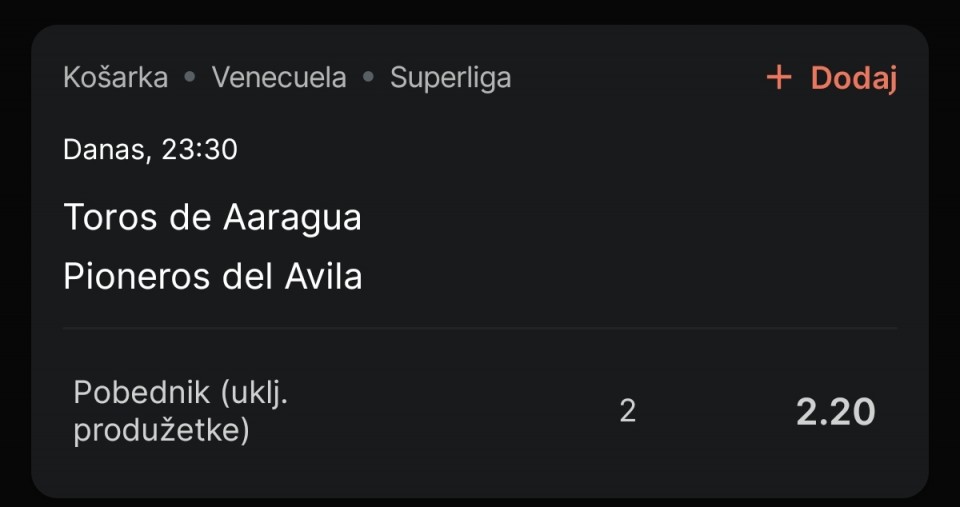Click the dot separator before Superliga

point(368,78)
